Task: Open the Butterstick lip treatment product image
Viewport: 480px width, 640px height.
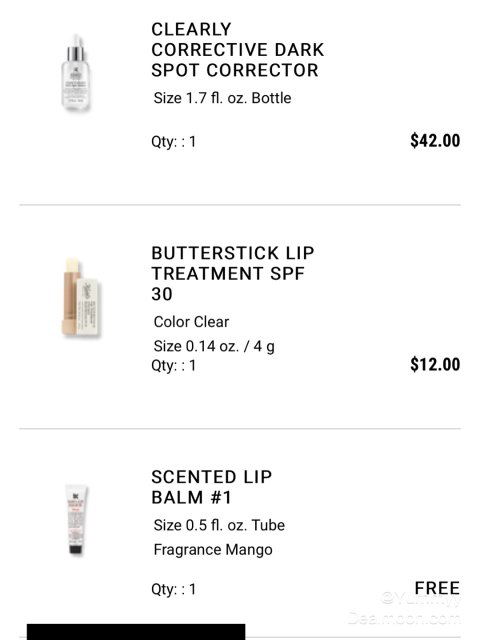Action: coord(81,297)
